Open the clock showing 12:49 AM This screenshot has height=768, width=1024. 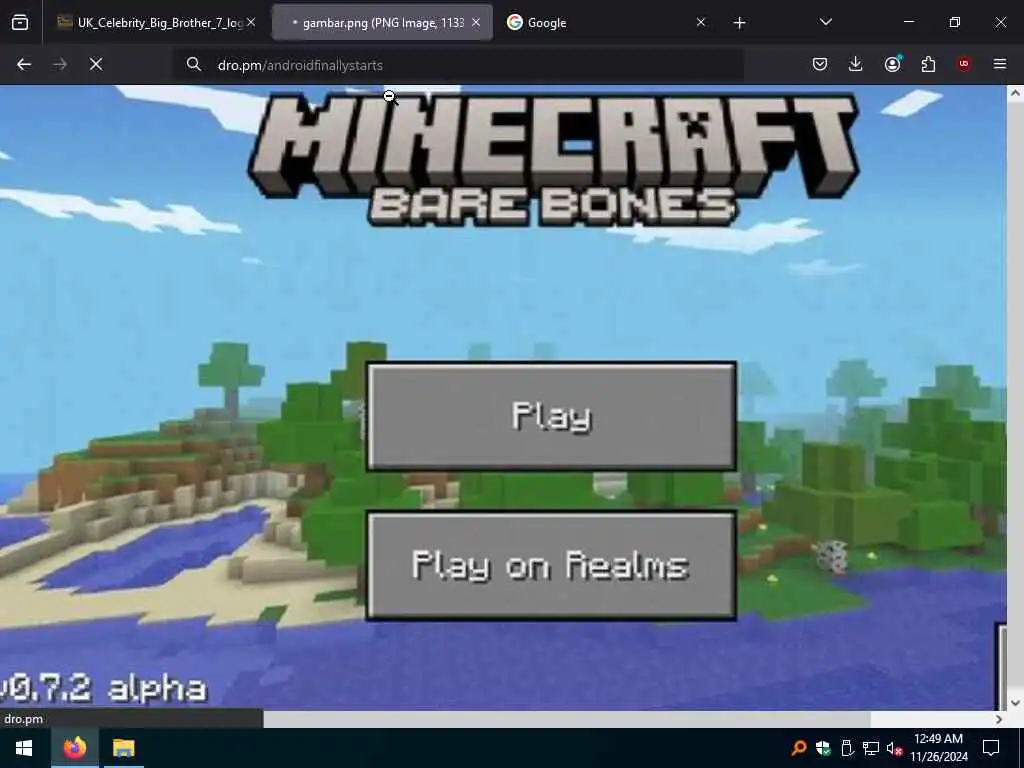[x=939, y=748]
